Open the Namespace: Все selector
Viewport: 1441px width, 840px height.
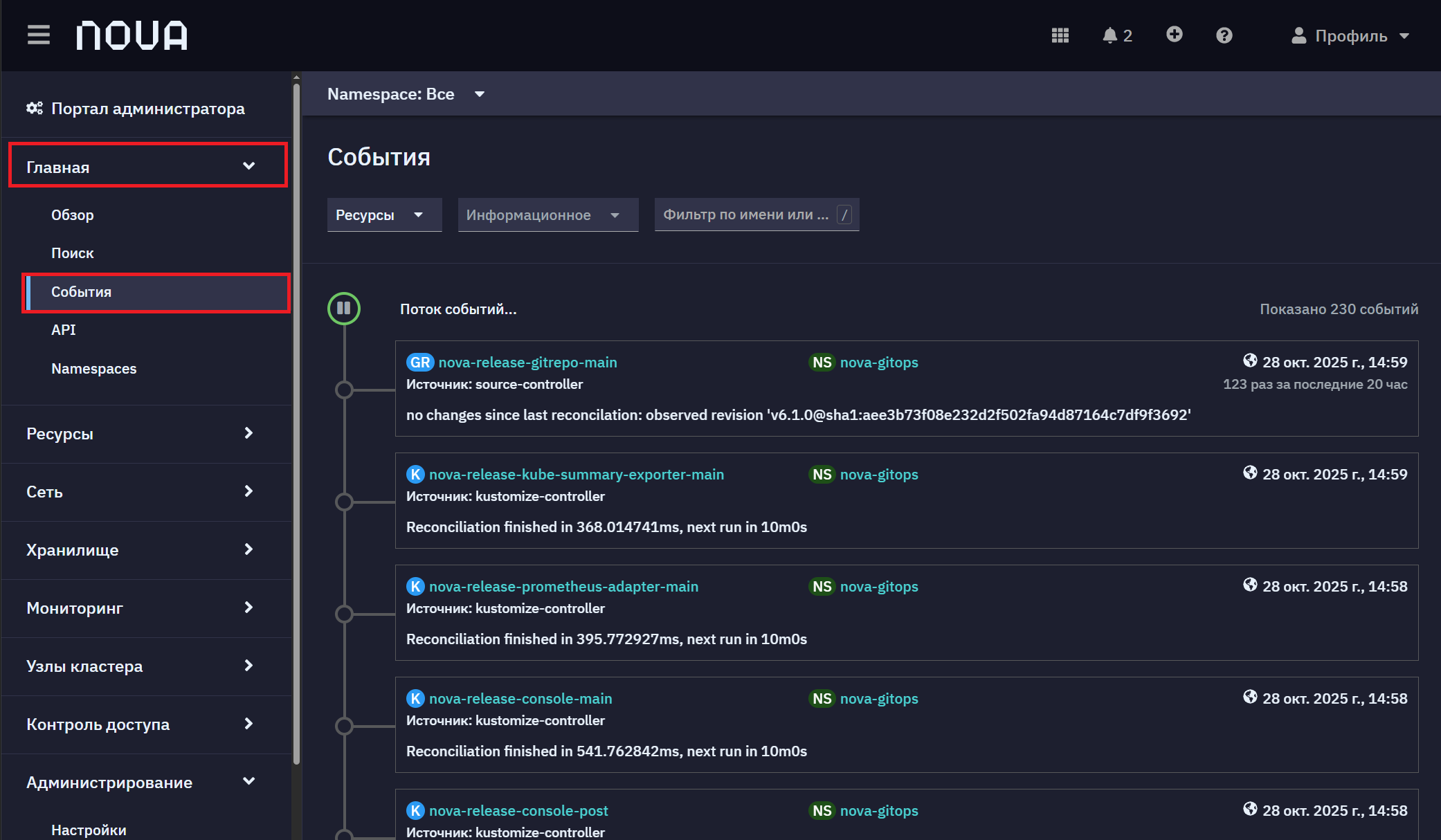click(406, 94)
